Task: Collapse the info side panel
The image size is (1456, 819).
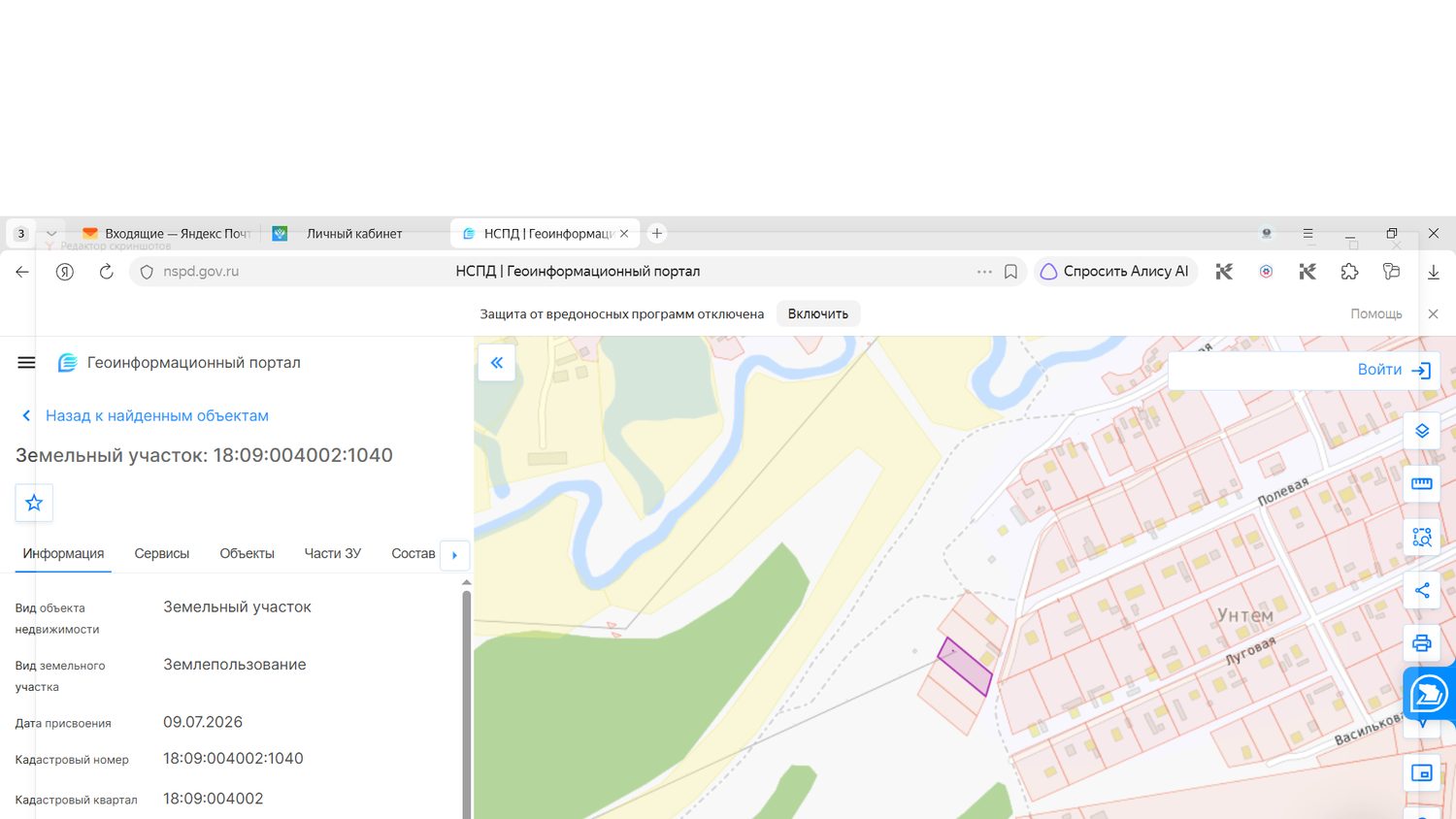Action: [496, 363]
